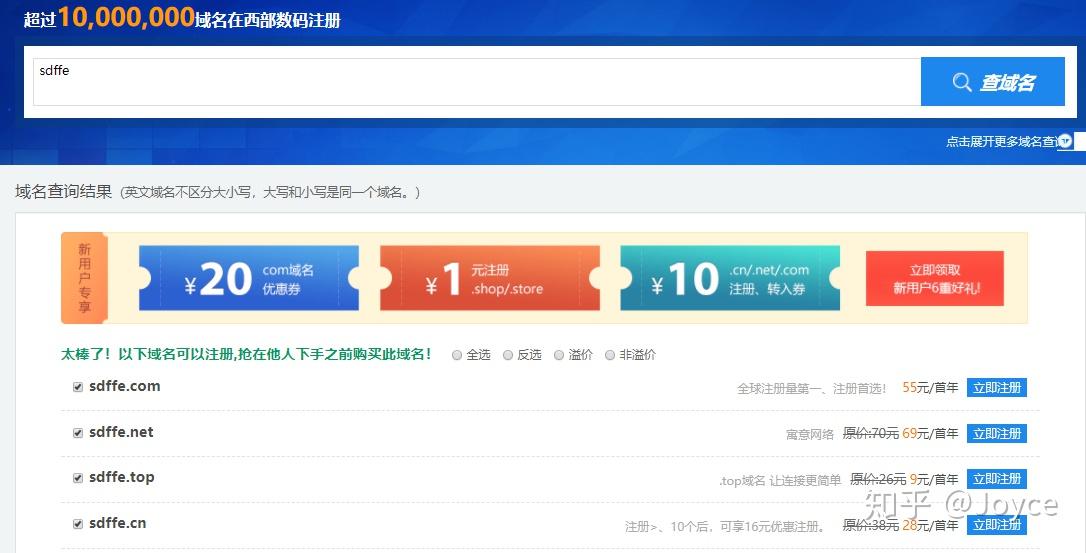Viewport: 1086px width, 553px height.
Task: Click 立即注册 for sdffe.cn
Action: click(x=997, y=525)
